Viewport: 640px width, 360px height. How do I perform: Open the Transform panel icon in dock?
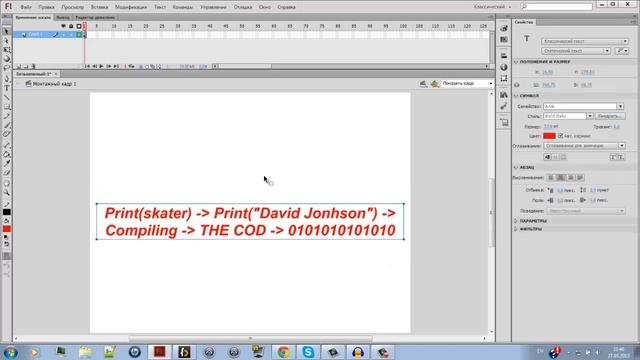[504, 78]
